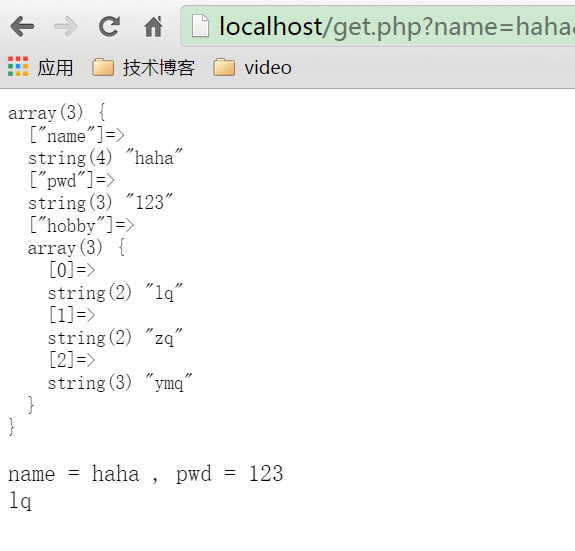Viewport: 575px width, 551px height.
Task: Click the ["hobby"]=> key line
Action: pos(82,225)
